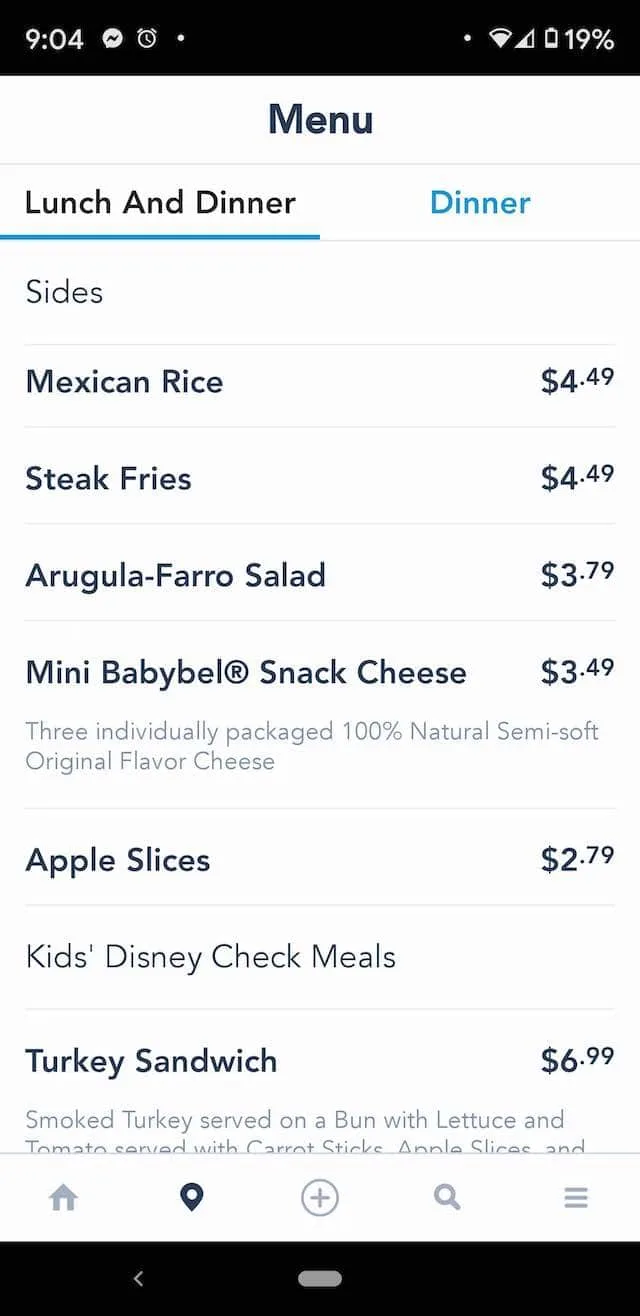The height and width of the screenshot is (1316, 640).
Task: Select the Lunch And Dinner tab
Action: [x=160, y=202]
